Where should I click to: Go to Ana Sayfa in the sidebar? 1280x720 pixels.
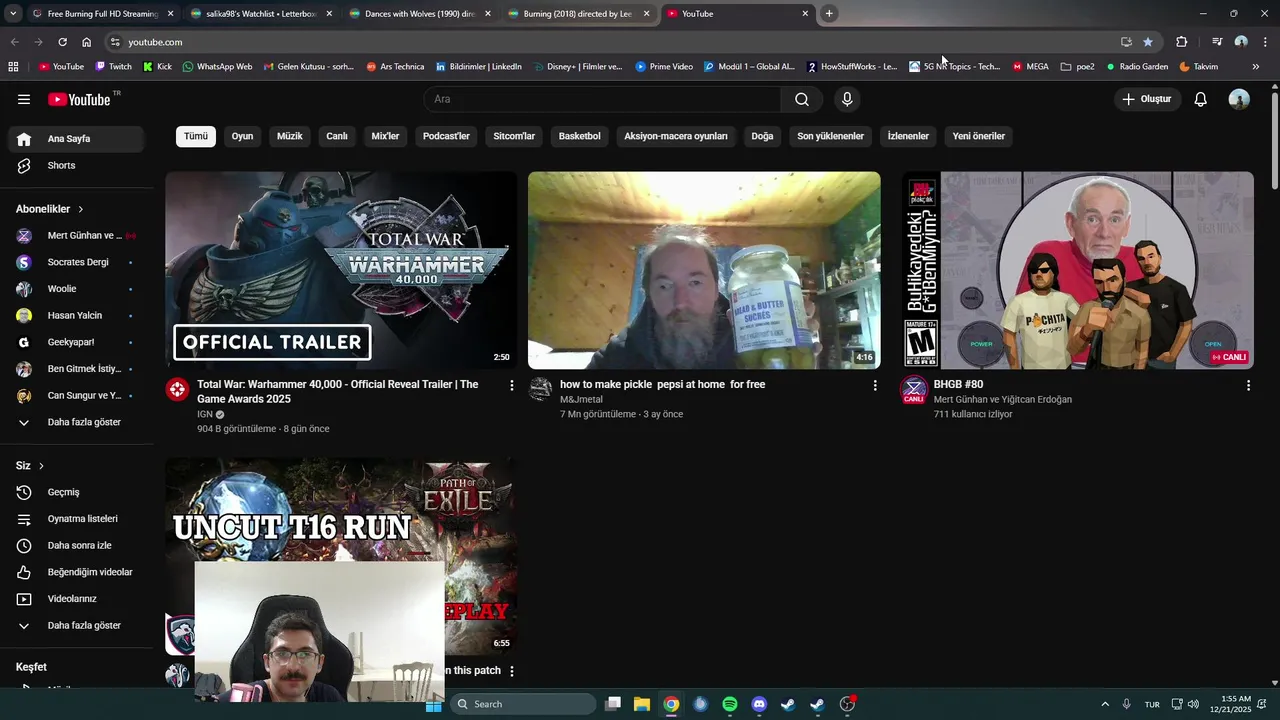(x=76, y=139)
